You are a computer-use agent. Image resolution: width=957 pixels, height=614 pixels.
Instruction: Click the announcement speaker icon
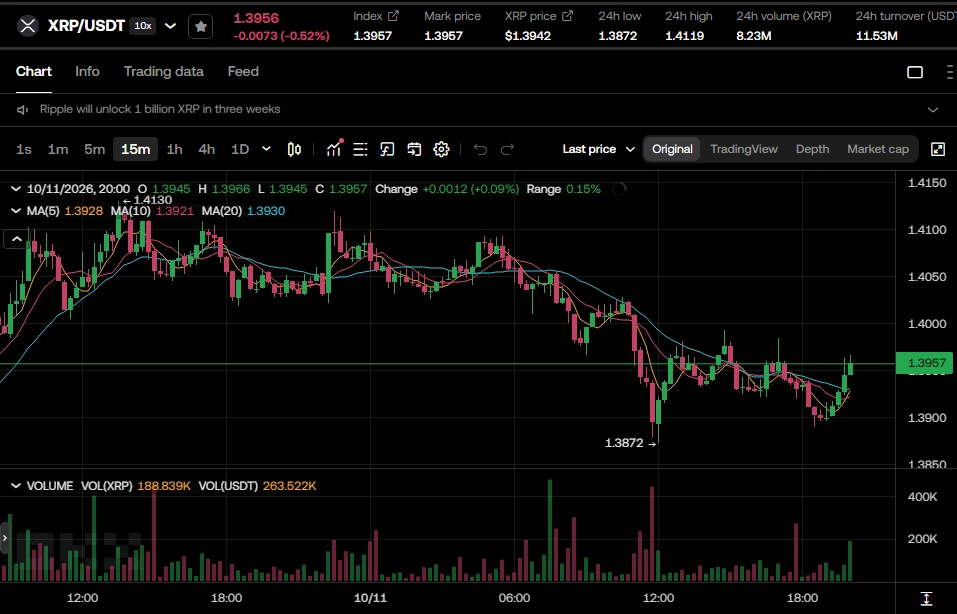coord(23,110)
